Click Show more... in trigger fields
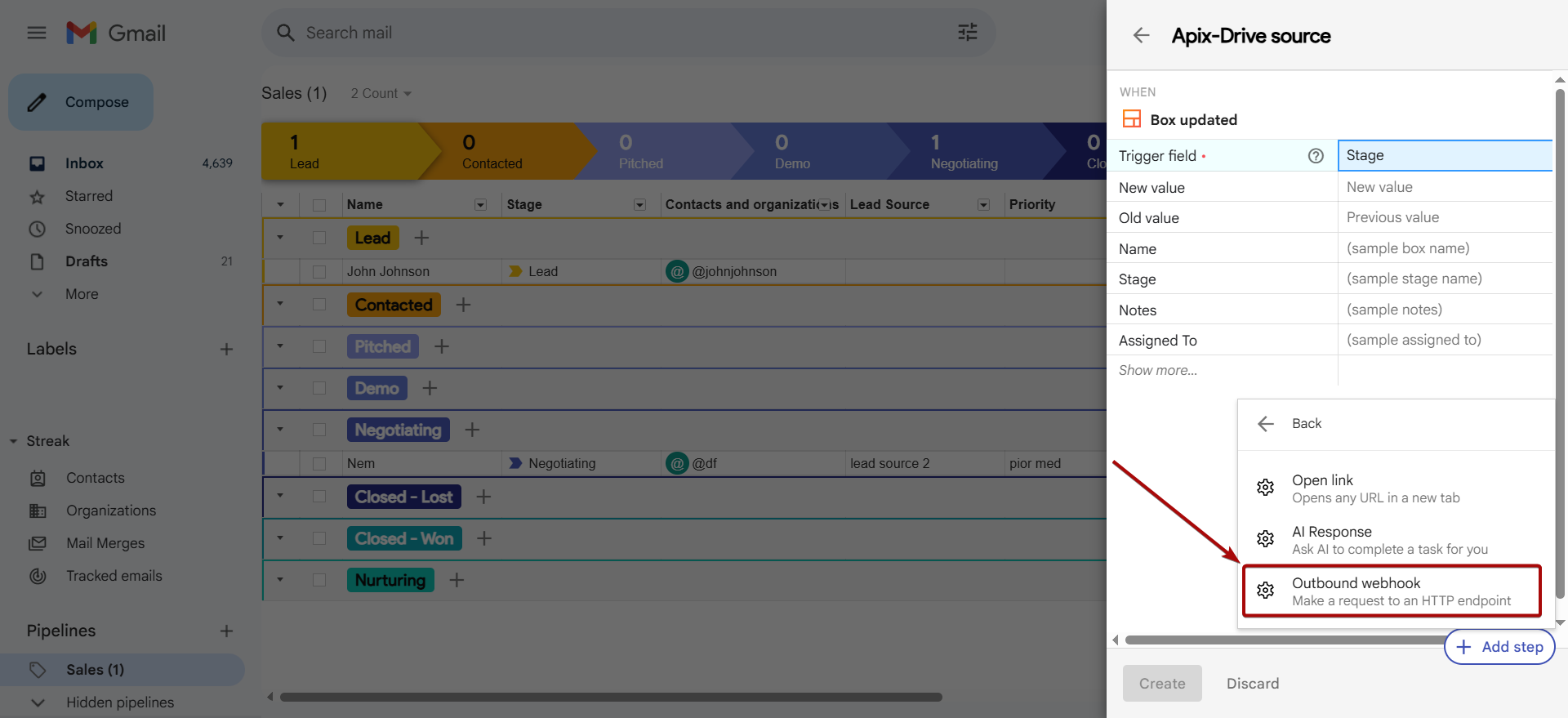1568x718 pixels. (x=1158, y=371)
